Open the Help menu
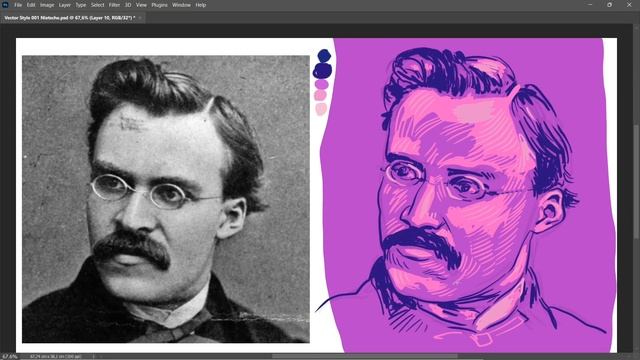640x360 pixels. point(200,5)
